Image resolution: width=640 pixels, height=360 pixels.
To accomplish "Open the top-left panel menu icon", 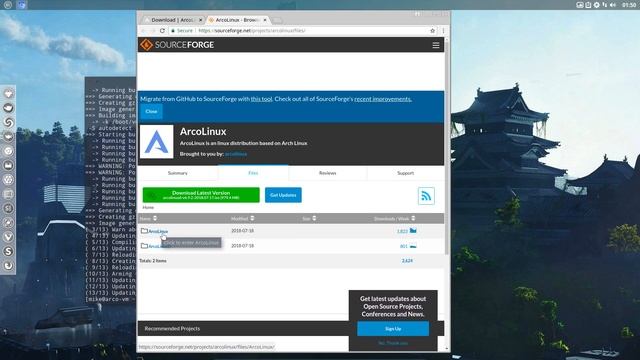I will (8, 5).
